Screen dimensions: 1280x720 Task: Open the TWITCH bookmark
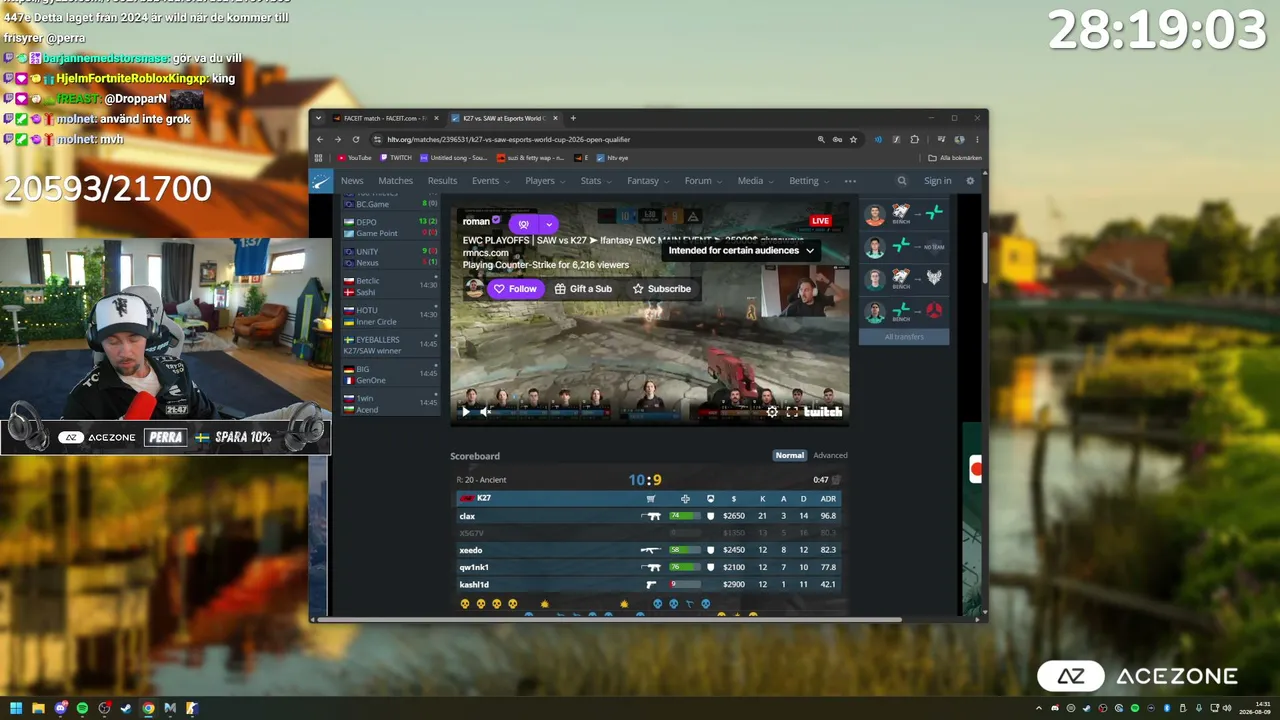[396, 158]
